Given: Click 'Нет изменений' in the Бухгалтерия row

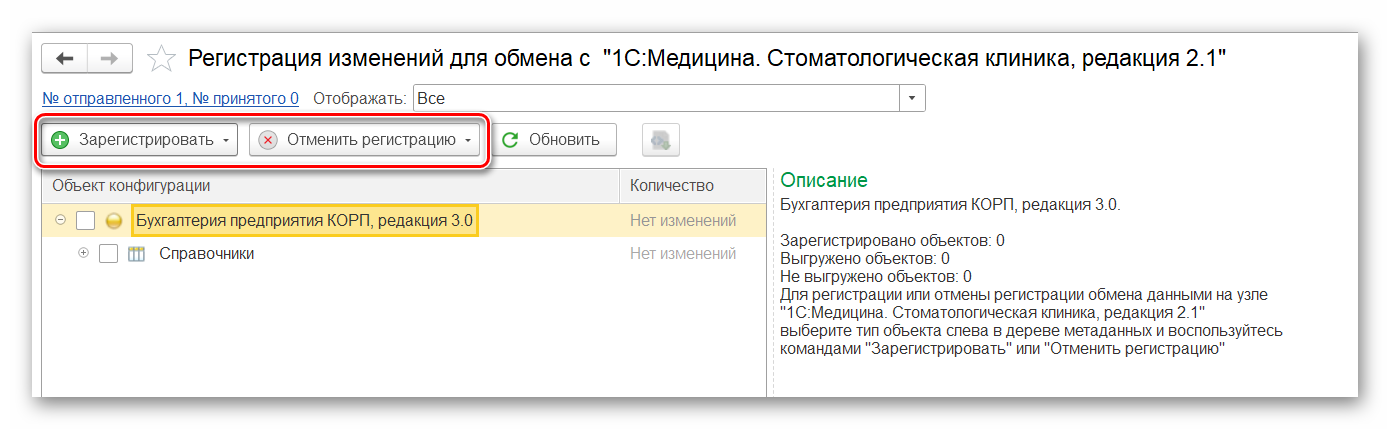Looking at the screenshot, I should (683, 221).
